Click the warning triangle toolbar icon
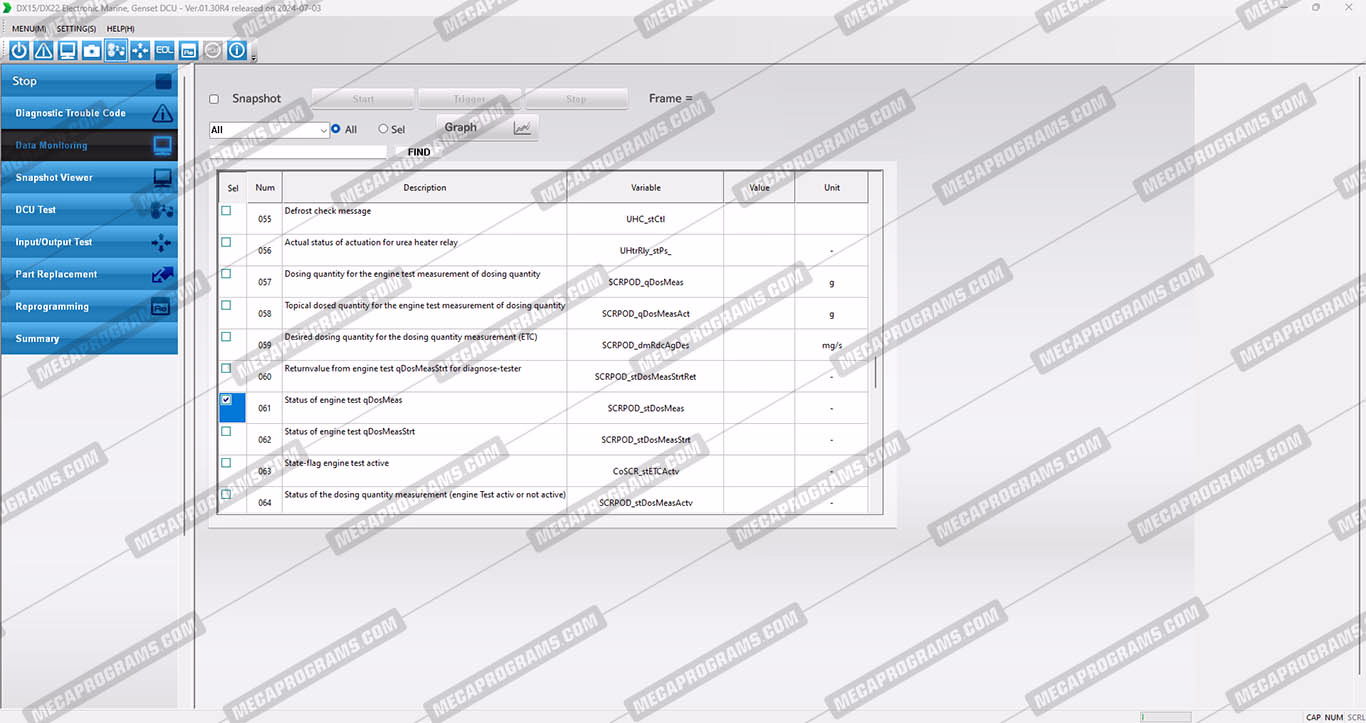This screenshot has width=1366, height=723. [x=43, y=50]
